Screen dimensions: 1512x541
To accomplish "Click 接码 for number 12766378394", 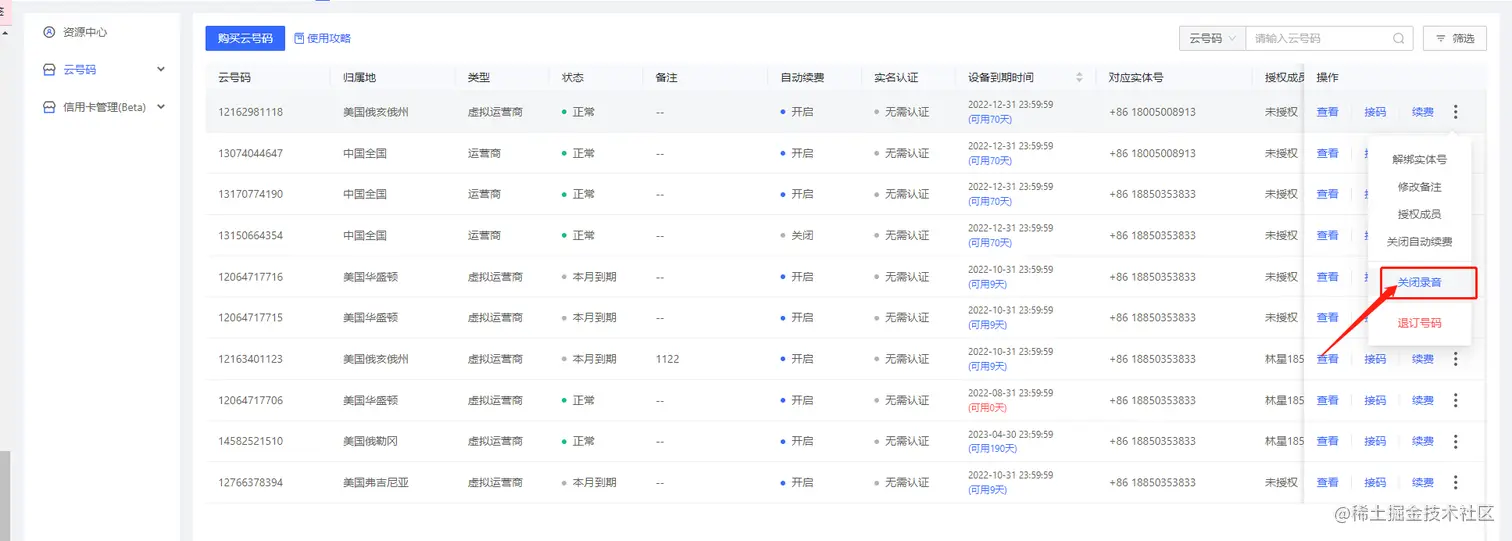I will point(1375,482).
